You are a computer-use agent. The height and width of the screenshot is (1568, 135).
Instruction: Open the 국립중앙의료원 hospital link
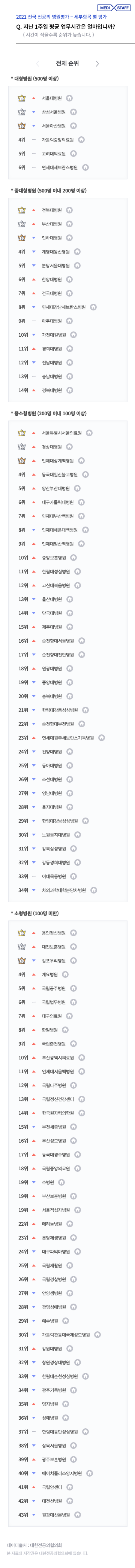[55, 1168]
